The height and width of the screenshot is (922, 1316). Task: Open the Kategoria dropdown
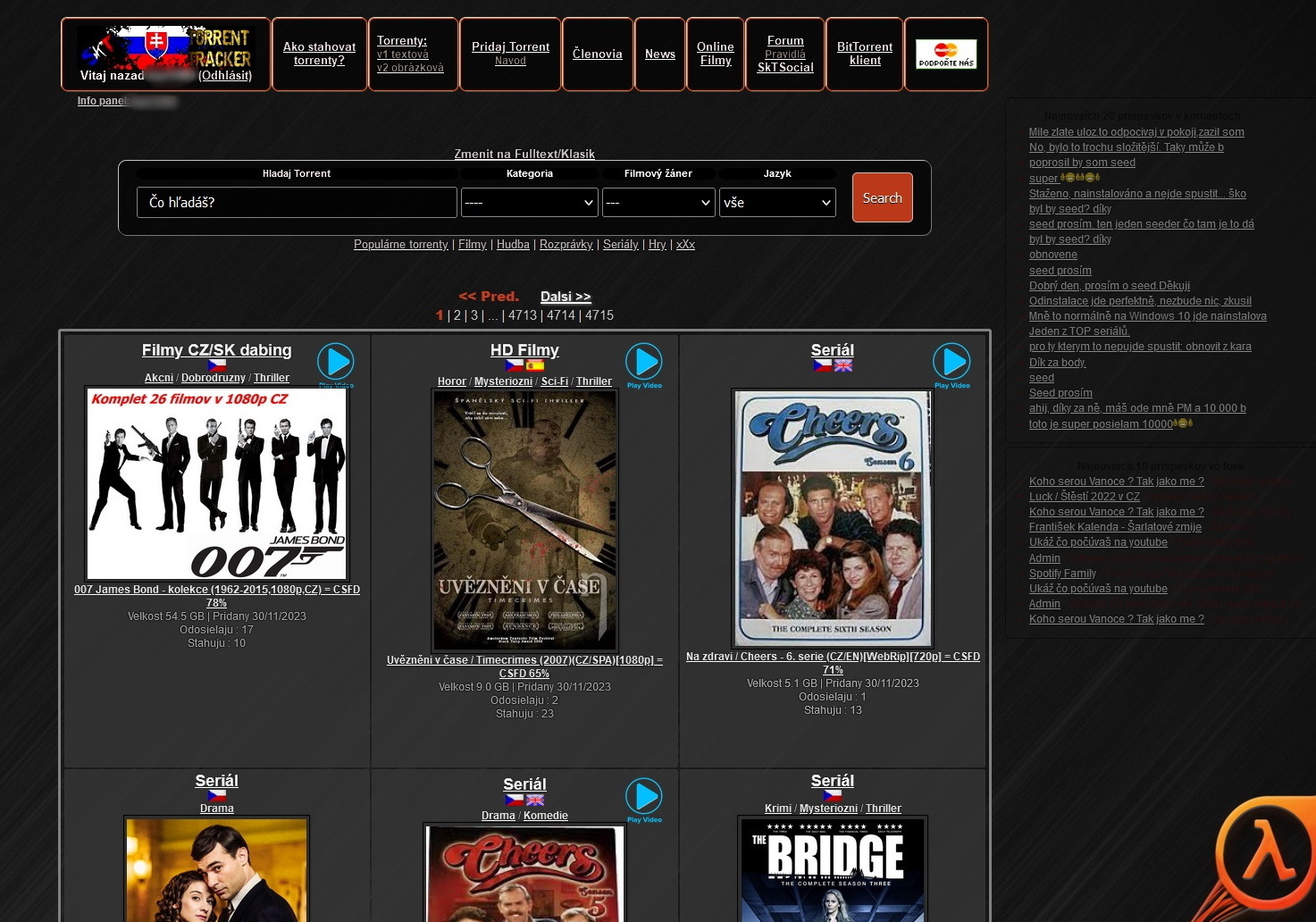[530, 203]
